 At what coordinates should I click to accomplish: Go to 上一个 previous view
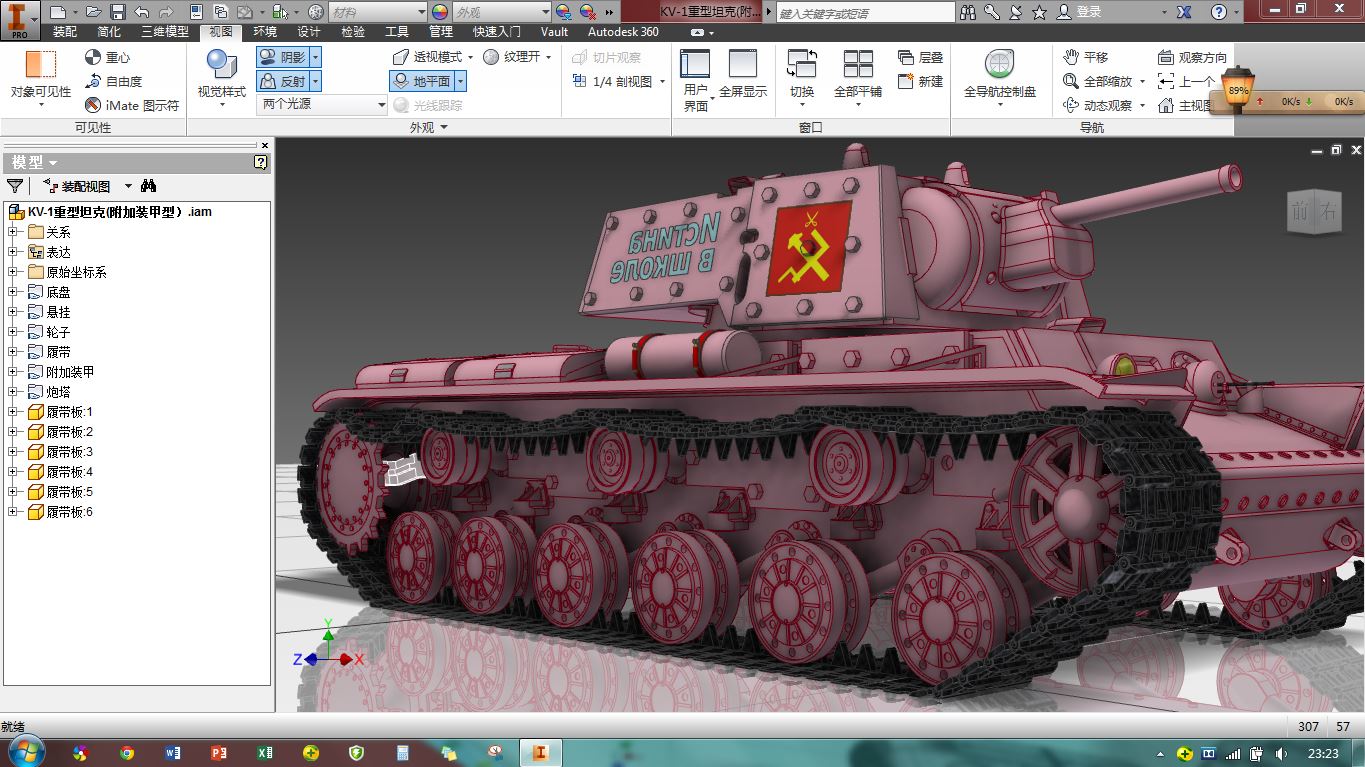(x=1186, y=82)
